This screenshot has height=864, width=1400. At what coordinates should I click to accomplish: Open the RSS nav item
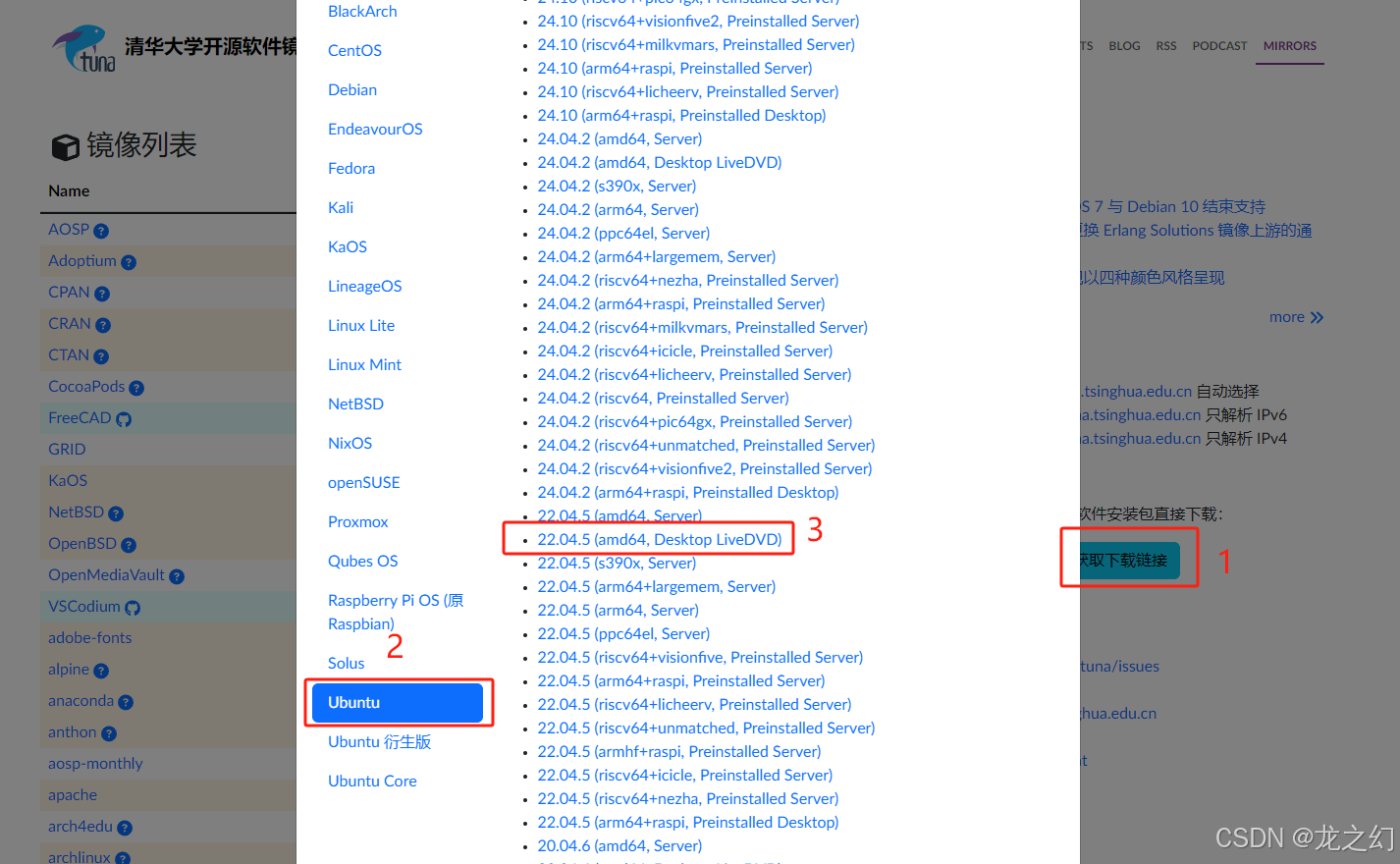point(1166,46)
